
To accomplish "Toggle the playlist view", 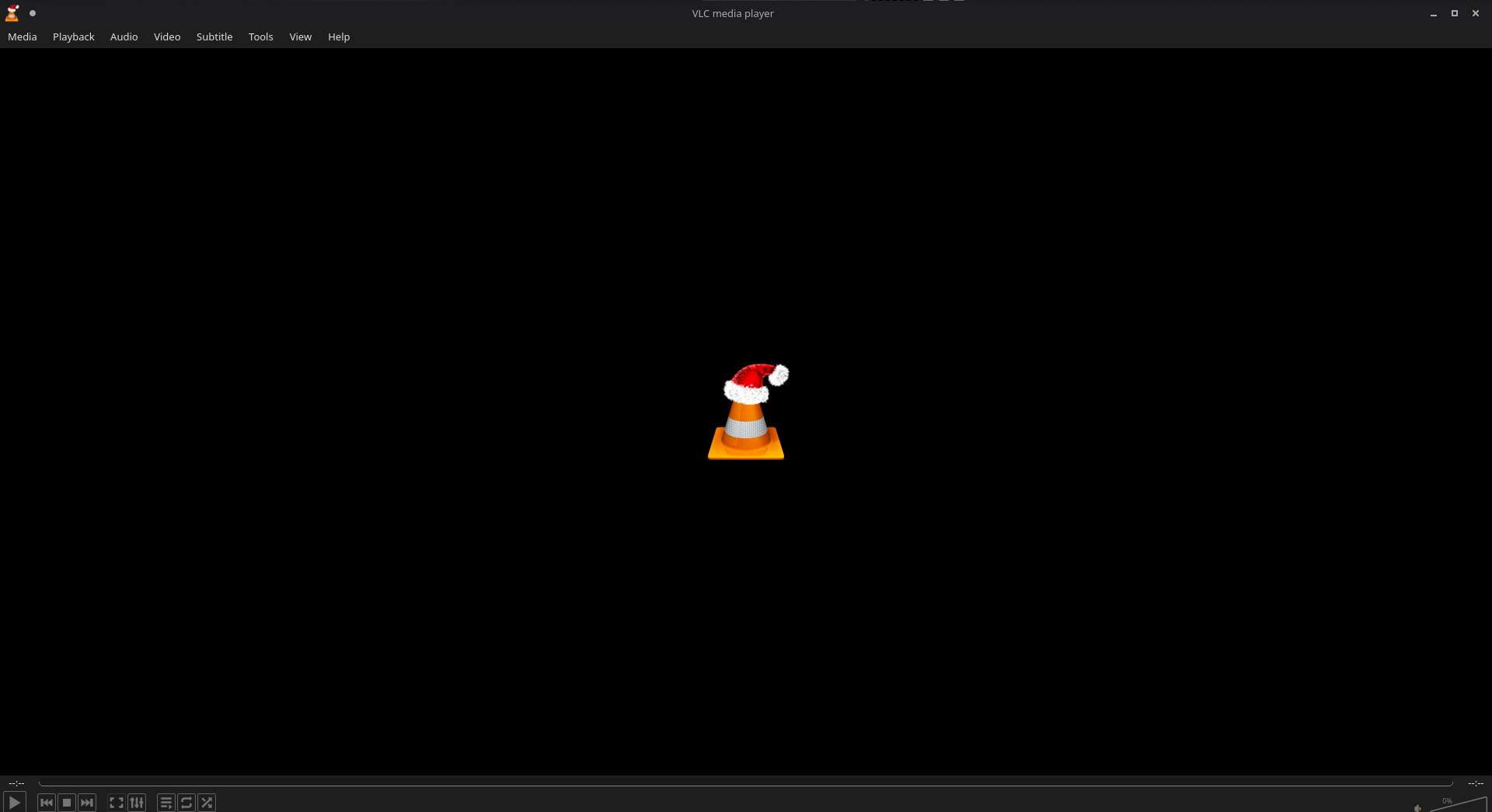I will tap(166, 803).
